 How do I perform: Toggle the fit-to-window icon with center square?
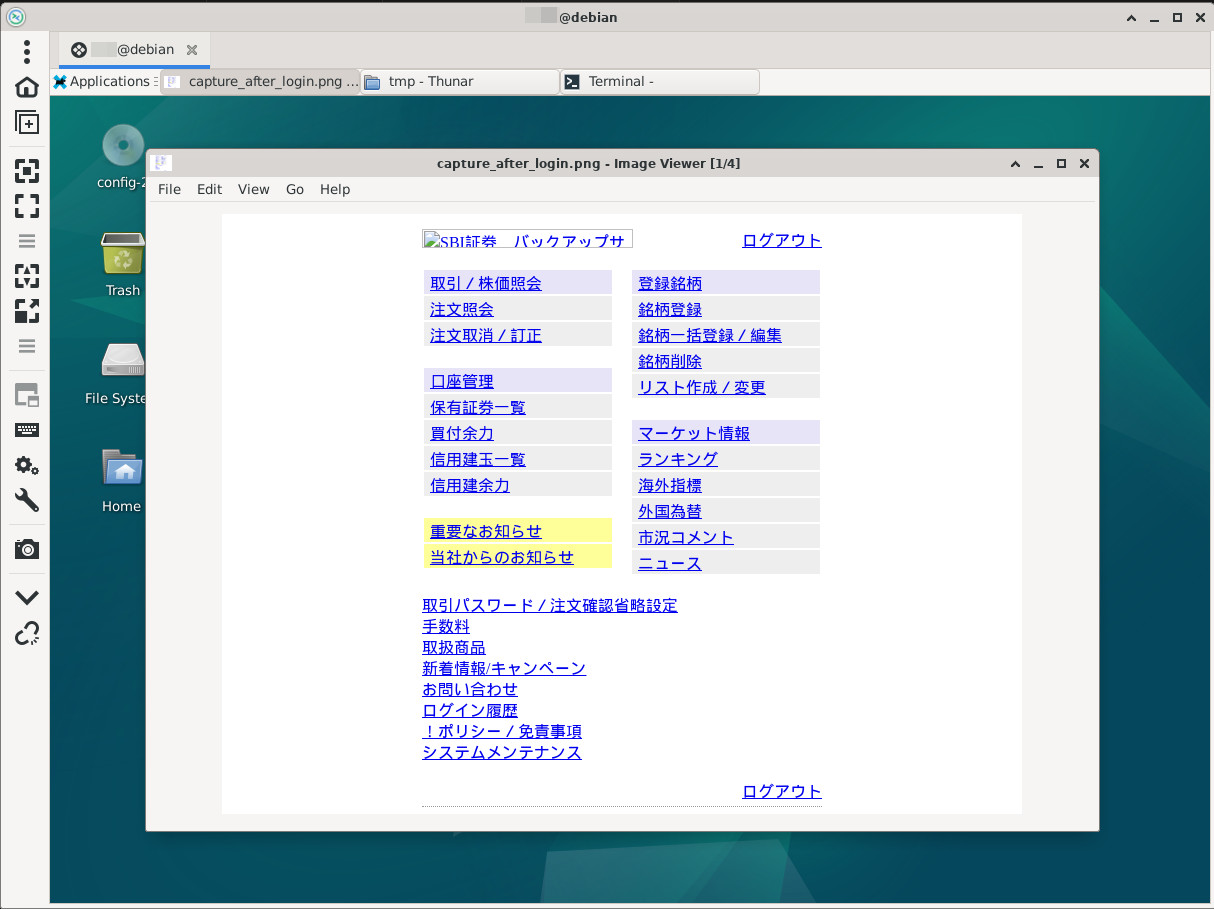pyautogui.click(x=27, y=171)
